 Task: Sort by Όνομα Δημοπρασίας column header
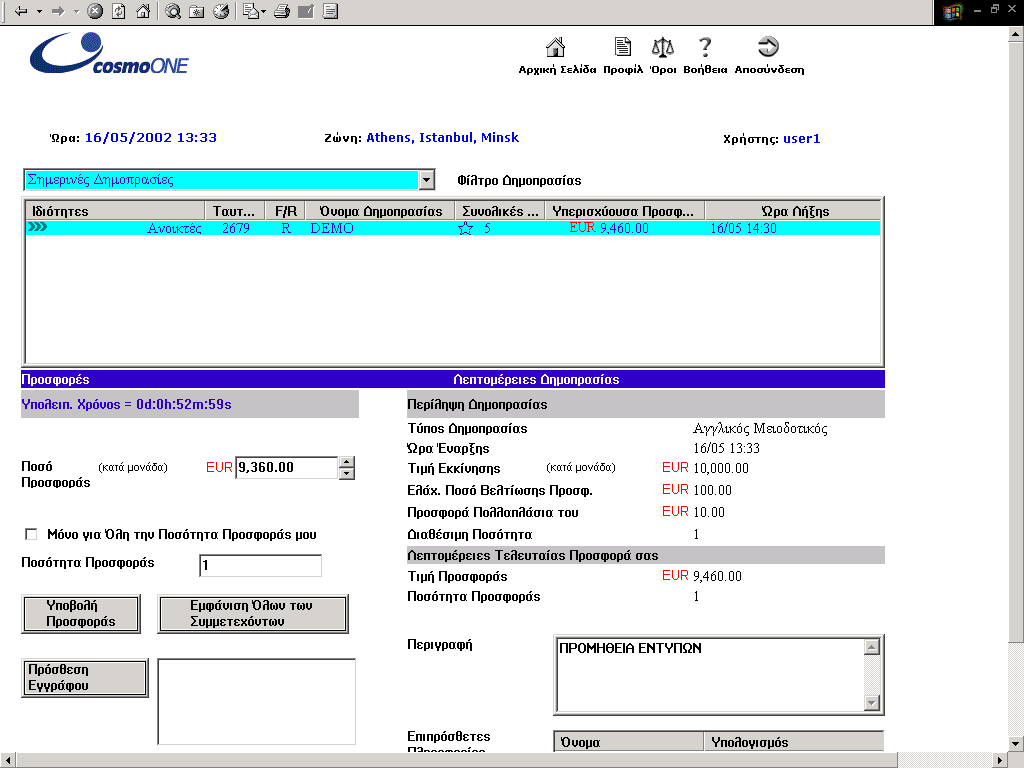[x=380, y=211]
